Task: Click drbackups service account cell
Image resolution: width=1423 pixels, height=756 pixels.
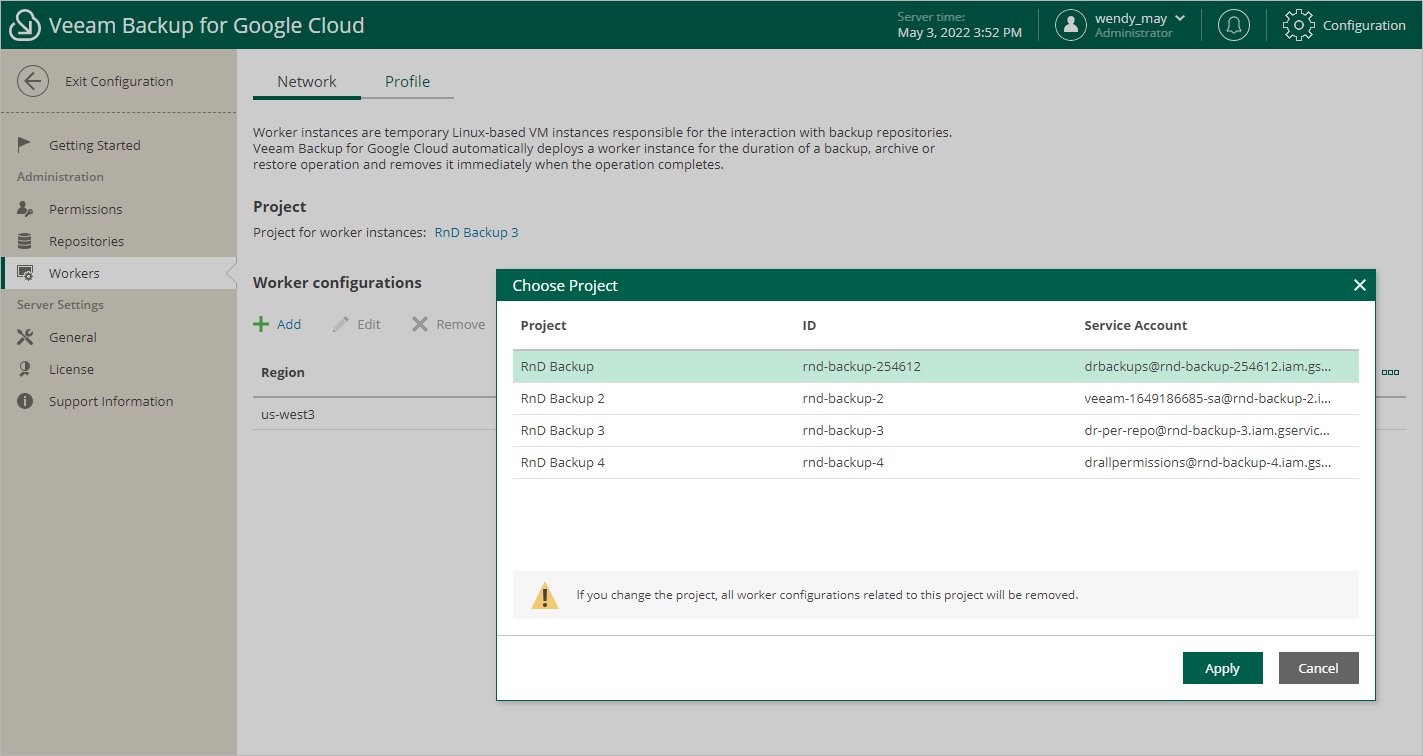Action: (x=1207, y=366)
